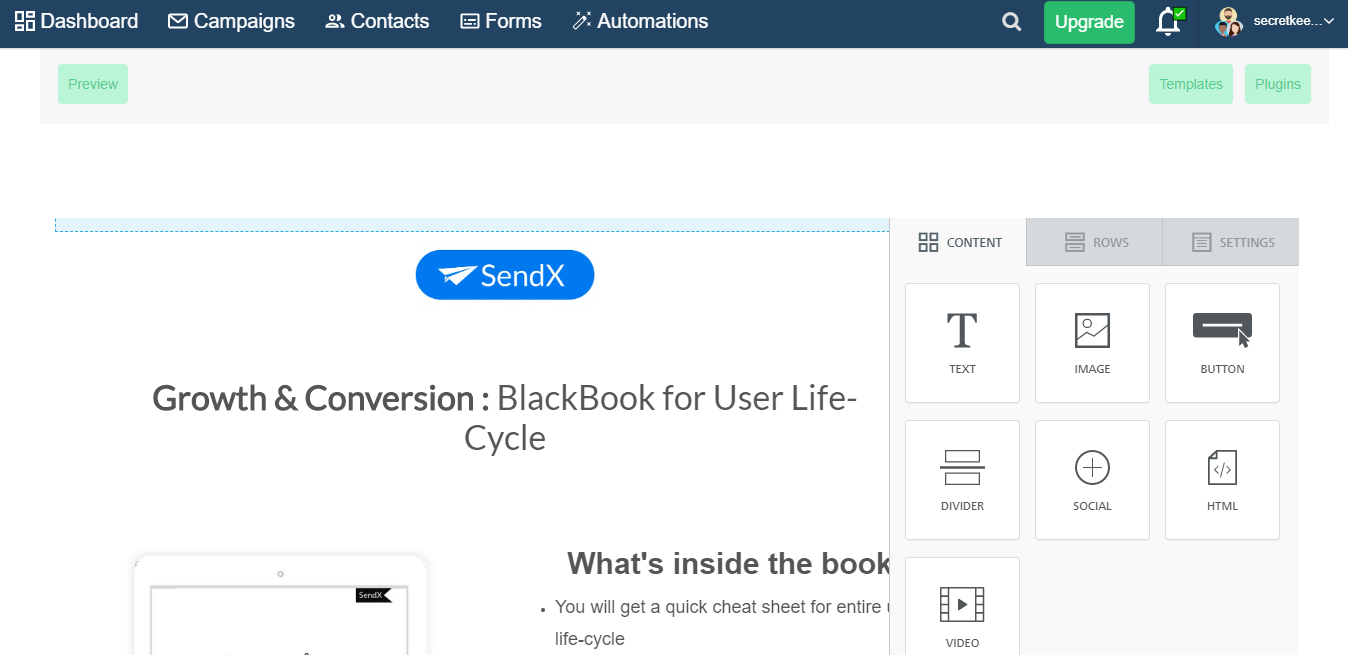
Task: Click the SendX logo in email
Action: (x=505, y=275)
